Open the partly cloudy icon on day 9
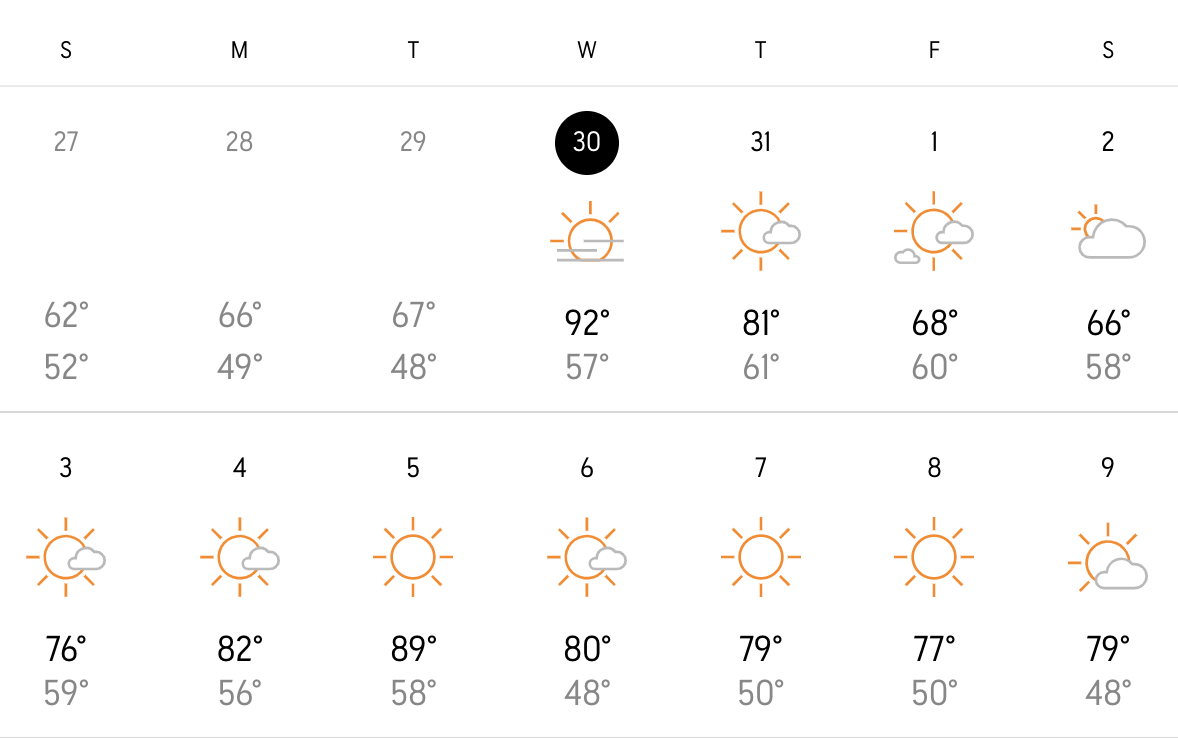Image resolution: width=1178 pixels, height=738 pixels. 1107,557
